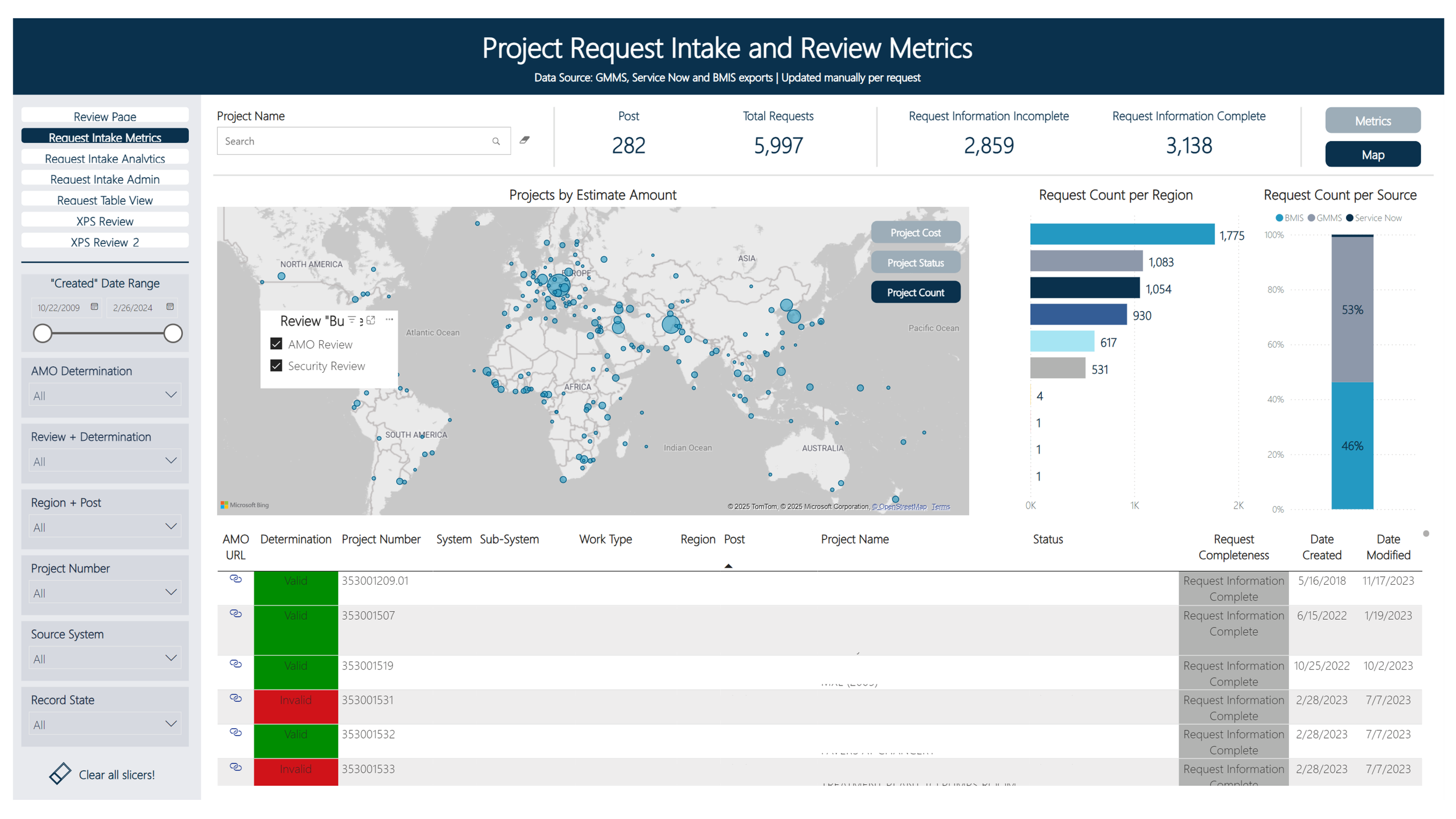Open more options ellipsis on Review slicer
Screen dimensions: 1456x819
(389, 319)
